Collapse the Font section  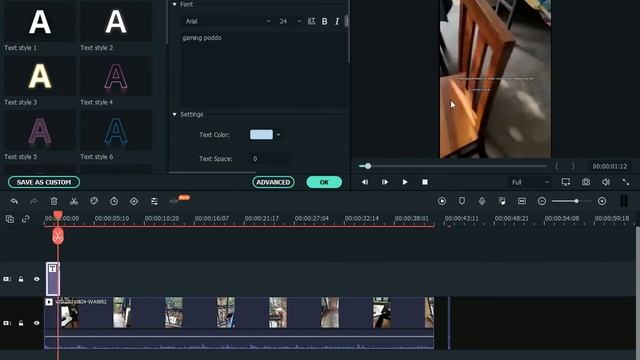tap(175, 4)
